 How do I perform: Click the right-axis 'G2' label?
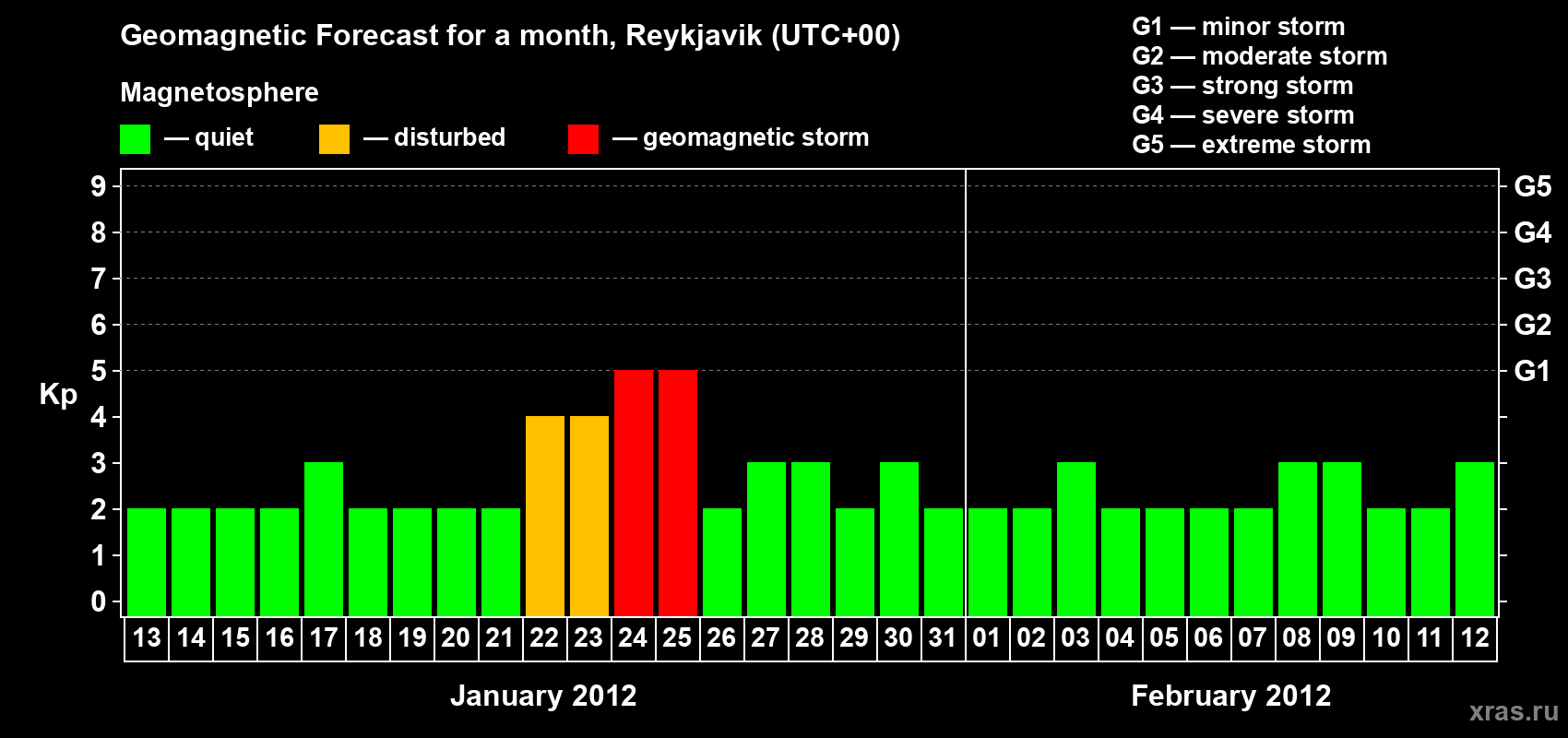coord(1533,325)
